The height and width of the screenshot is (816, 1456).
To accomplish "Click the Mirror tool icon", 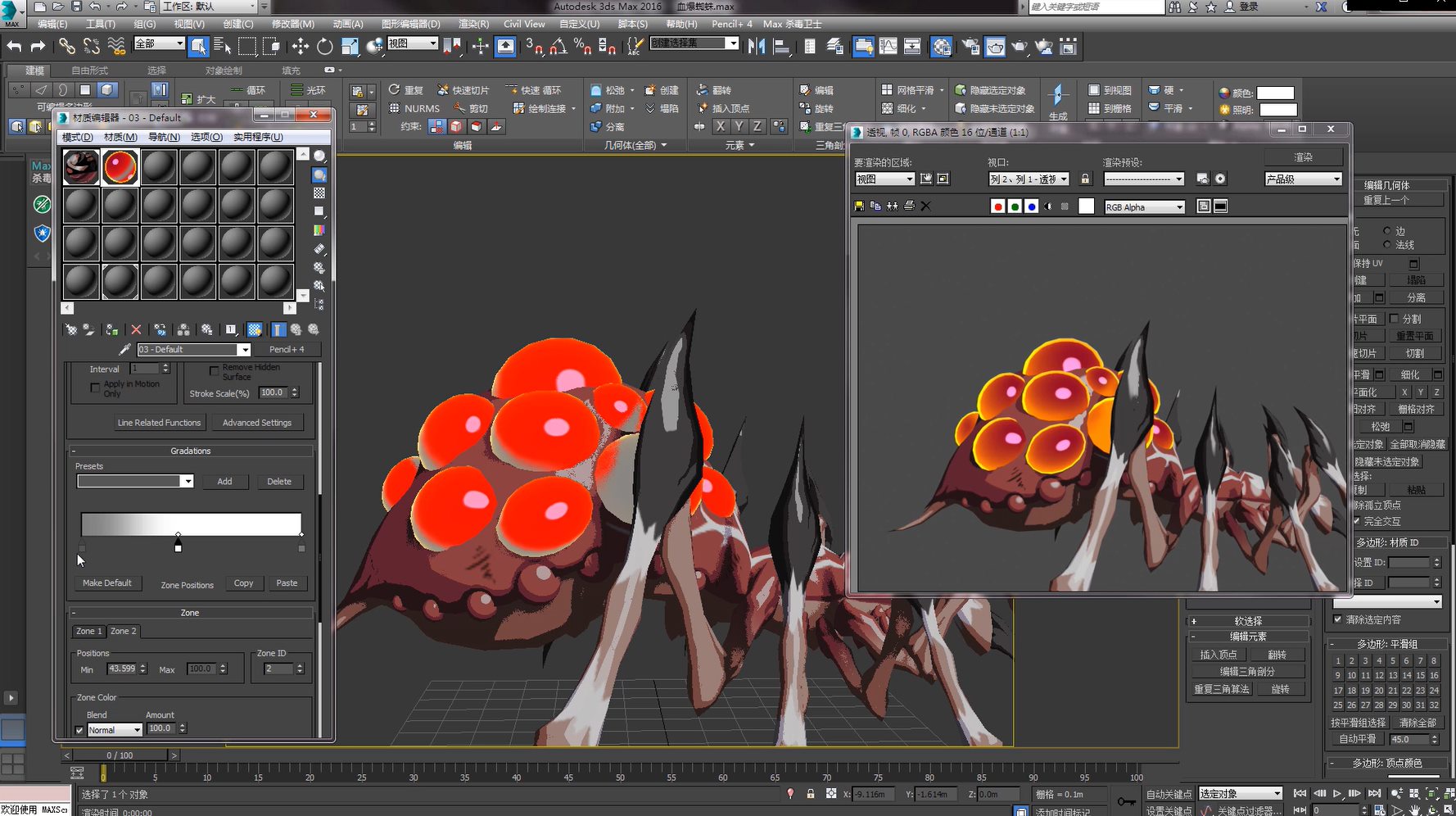I will pyautogui.click(x=757, y=47).
